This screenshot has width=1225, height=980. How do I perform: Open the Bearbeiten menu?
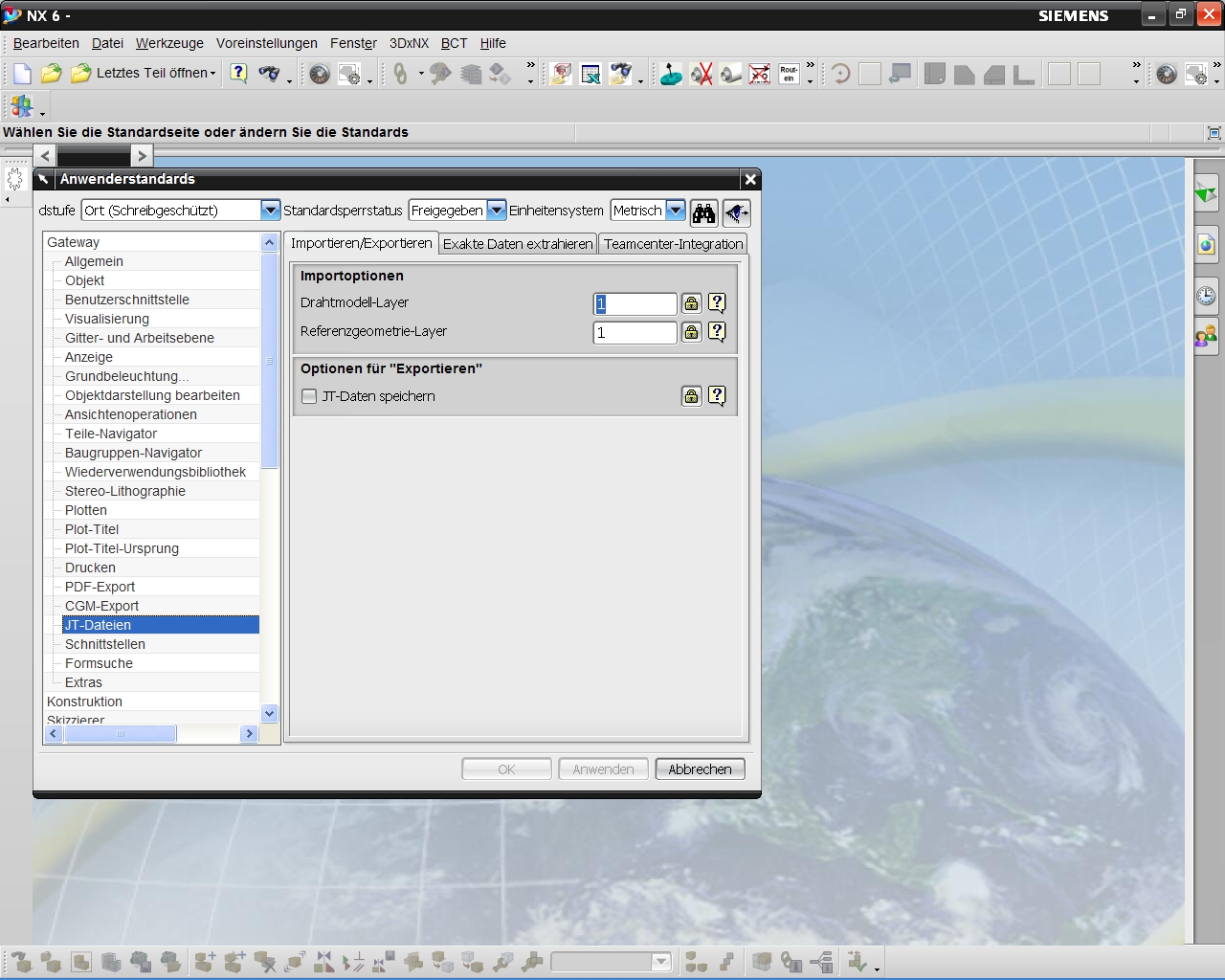coord(46,43)
